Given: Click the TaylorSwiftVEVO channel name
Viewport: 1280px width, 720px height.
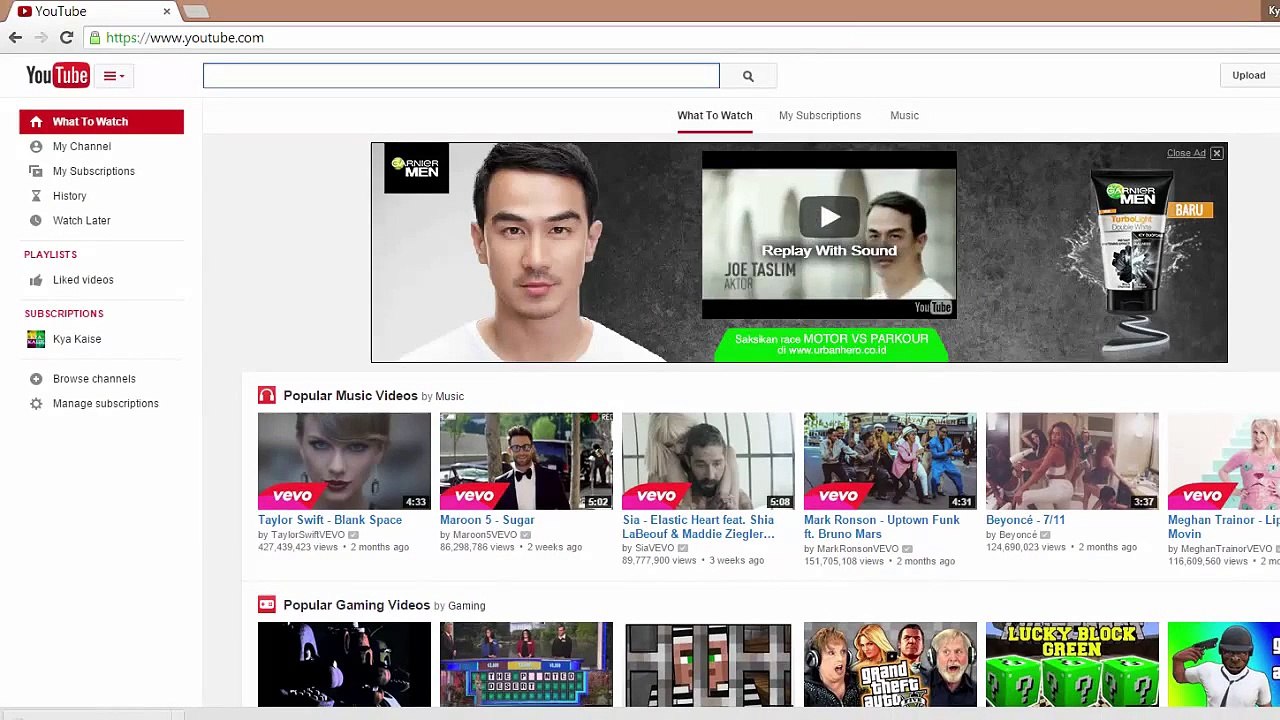Looking at the screenshot, I should (x=308, y=535).
